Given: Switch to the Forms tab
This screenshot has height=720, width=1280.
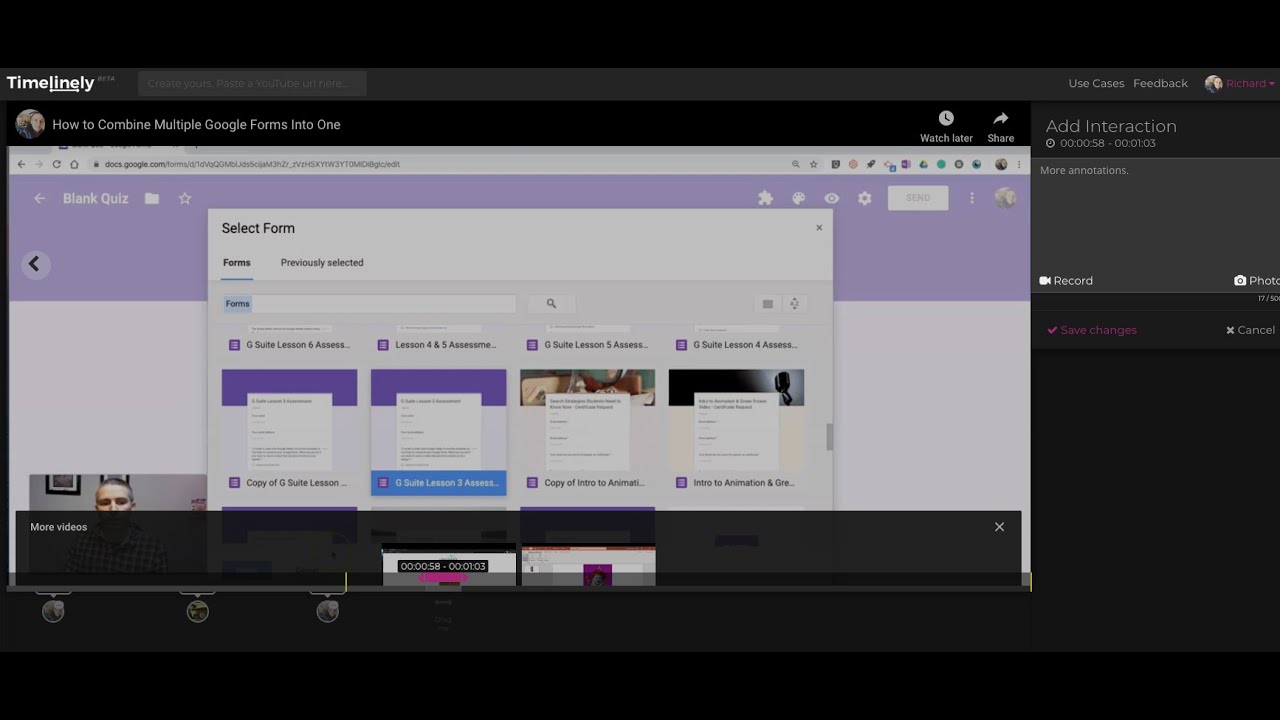Looking at the screenshot, I should (237, 263).
